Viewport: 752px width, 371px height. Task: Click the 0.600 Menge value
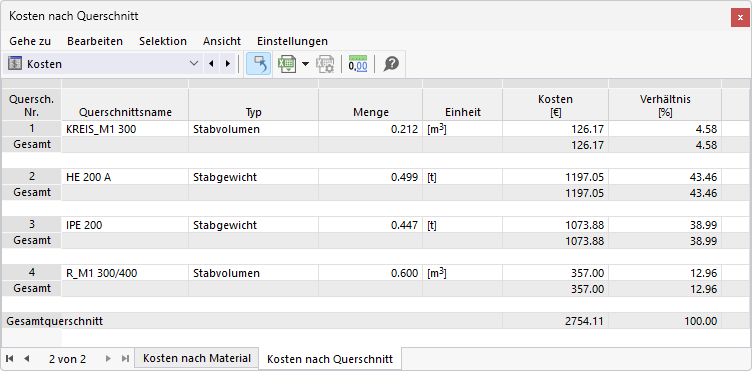(x=371, y=273)
